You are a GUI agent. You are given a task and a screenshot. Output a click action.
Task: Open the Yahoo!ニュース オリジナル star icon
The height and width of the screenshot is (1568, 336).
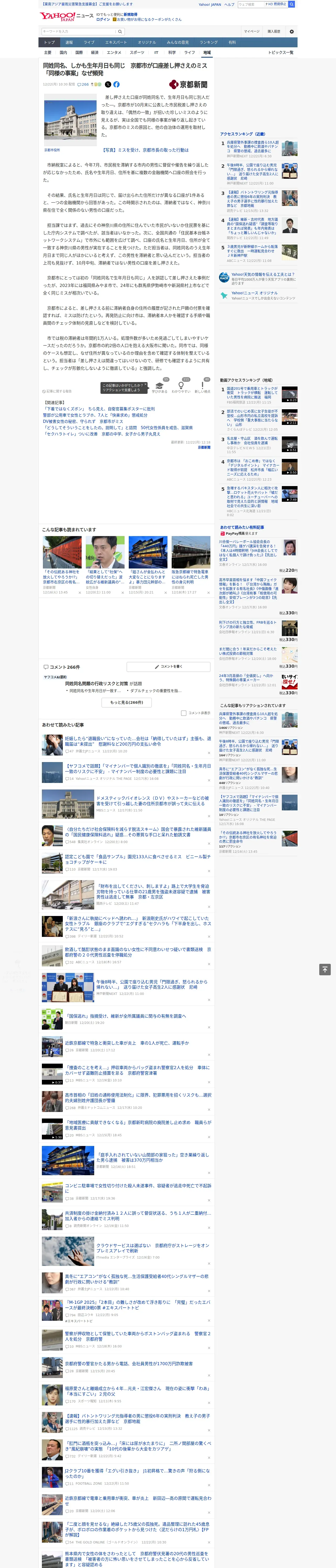[225, 295]
